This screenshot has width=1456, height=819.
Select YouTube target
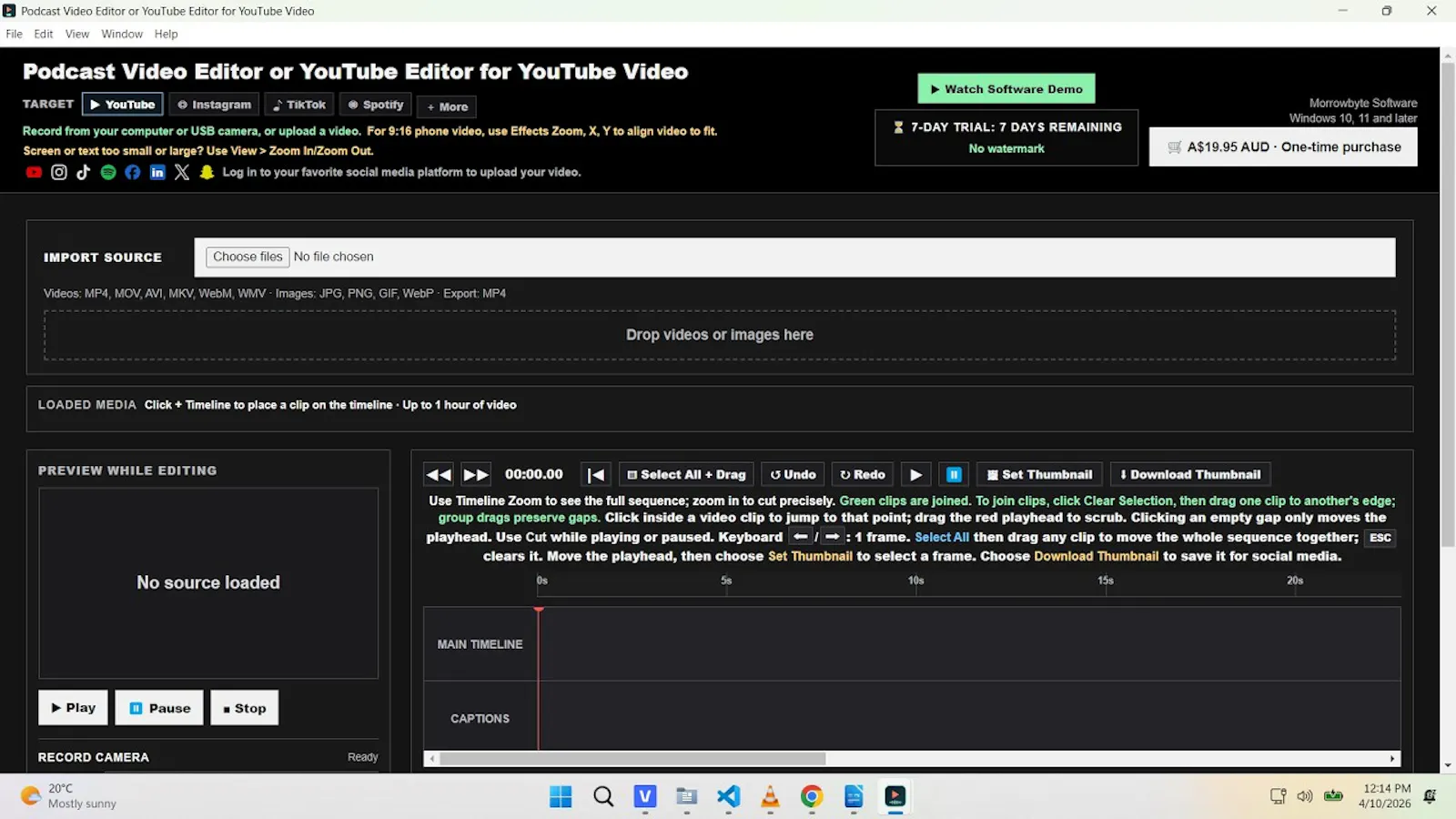coord(123,105)
